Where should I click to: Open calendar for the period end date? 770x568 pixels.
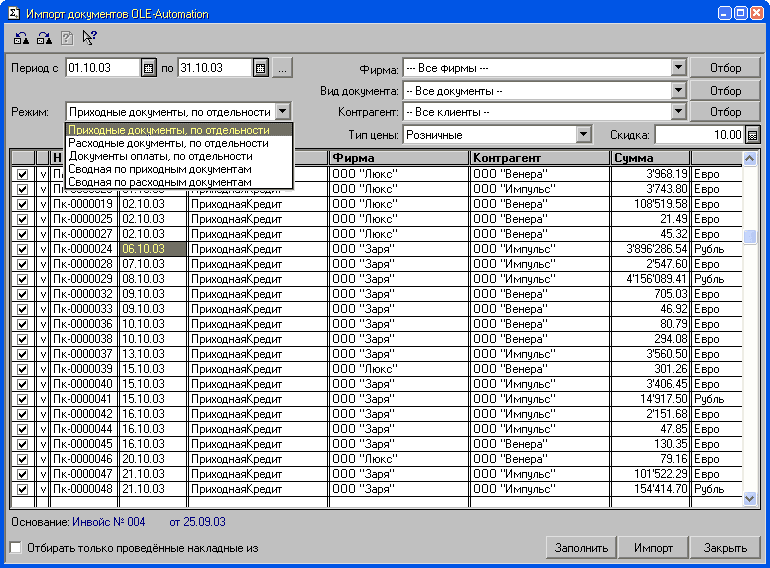coord(260,68)
